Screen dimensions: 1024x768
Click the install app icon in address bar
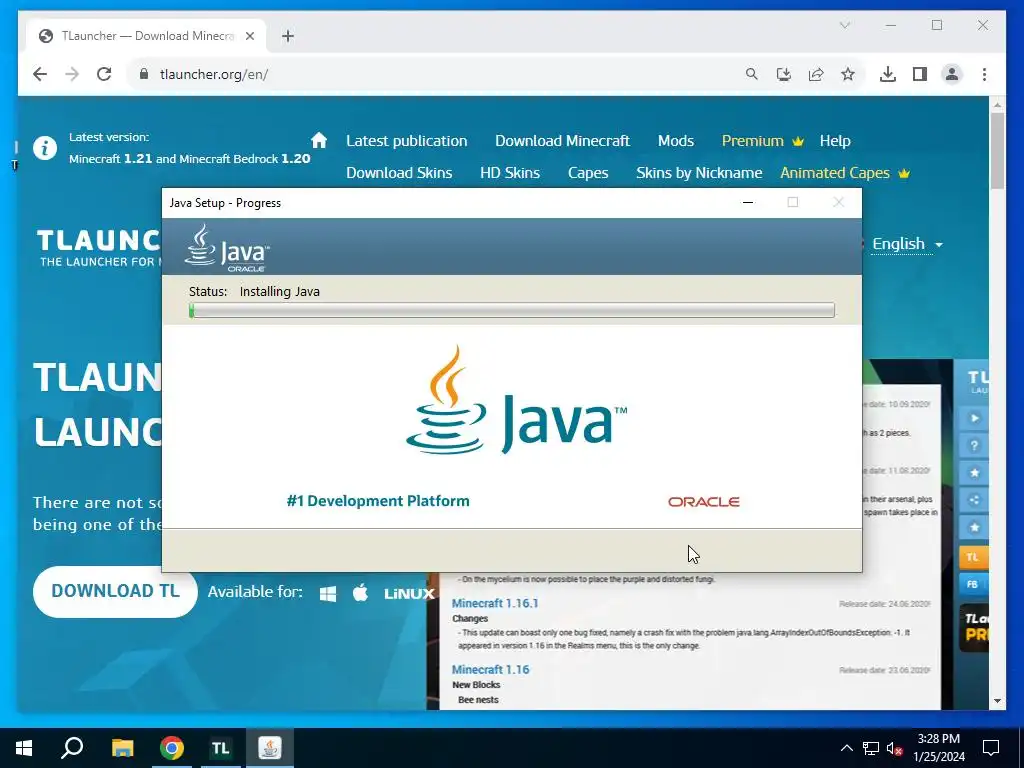click(784, 74)
